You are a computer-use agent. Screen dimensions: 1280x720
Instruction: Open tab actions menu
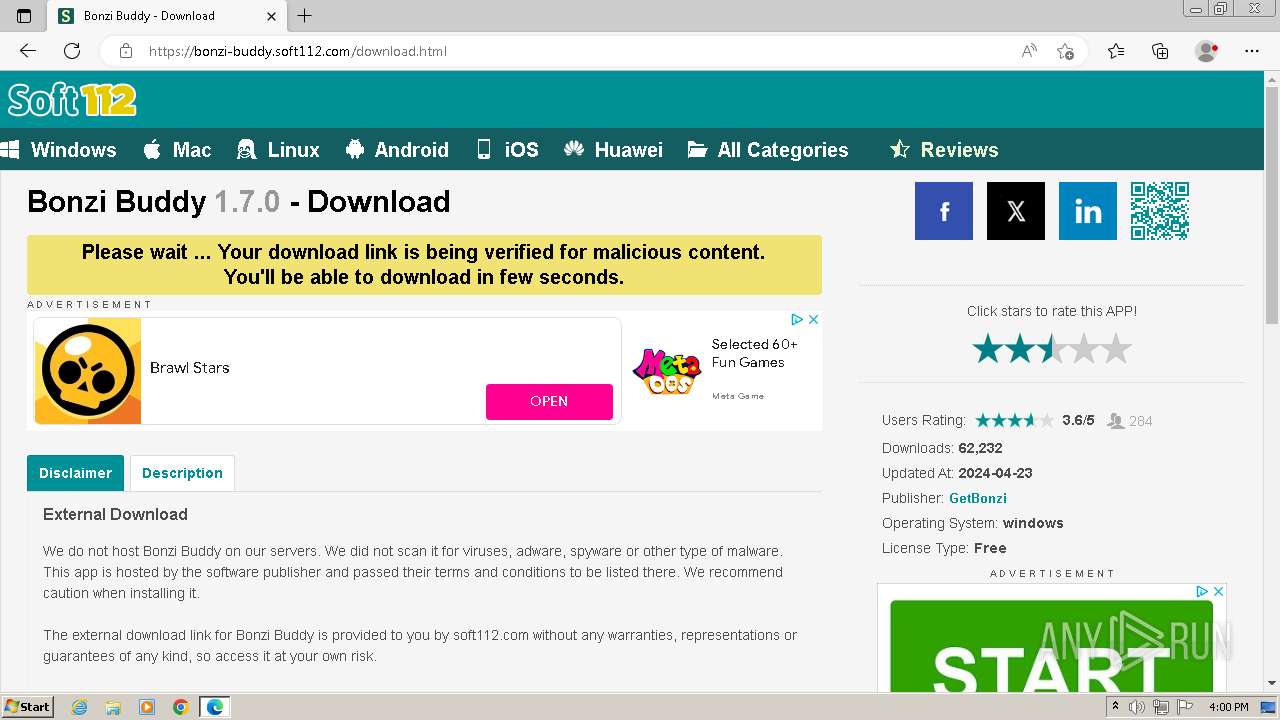tap(24, 16)
